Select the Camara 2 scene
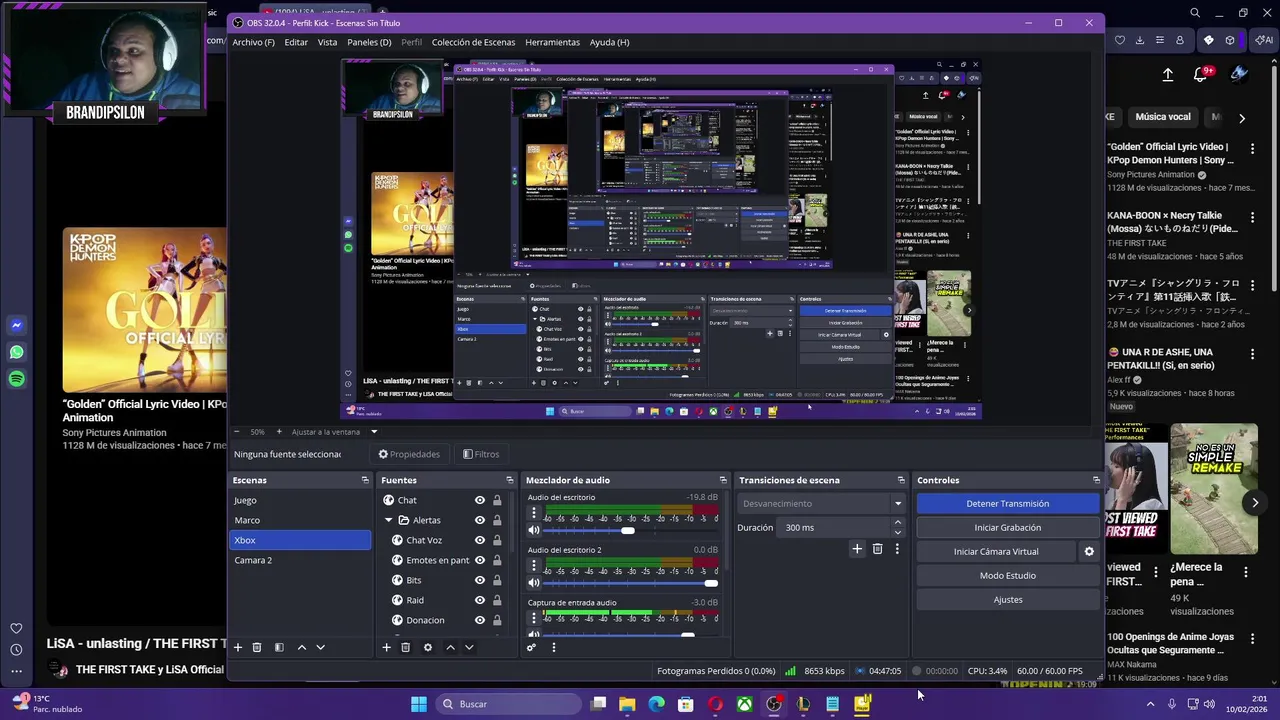The height and width of the screenshot is (720, 1280). pyautogui.click(x=300, y=560)
